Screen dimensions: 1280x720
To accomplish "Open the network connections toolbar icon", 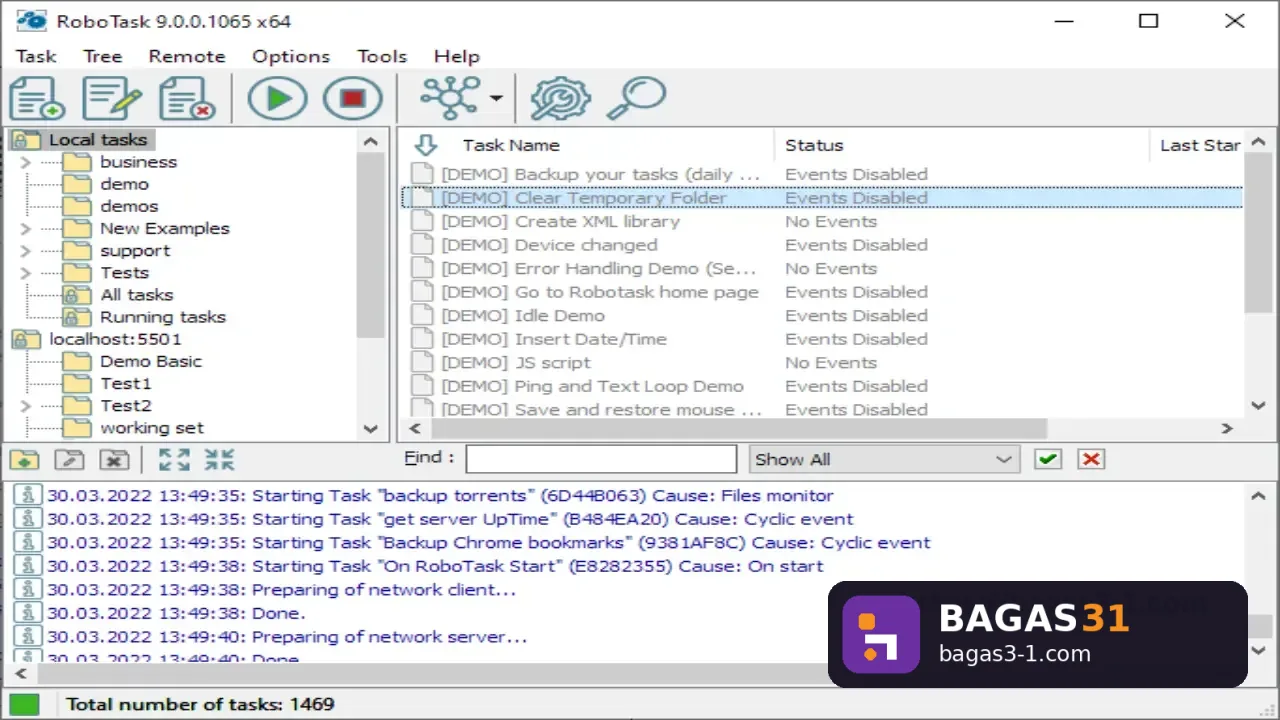I will pyautogui.click(x=450, y=98).
